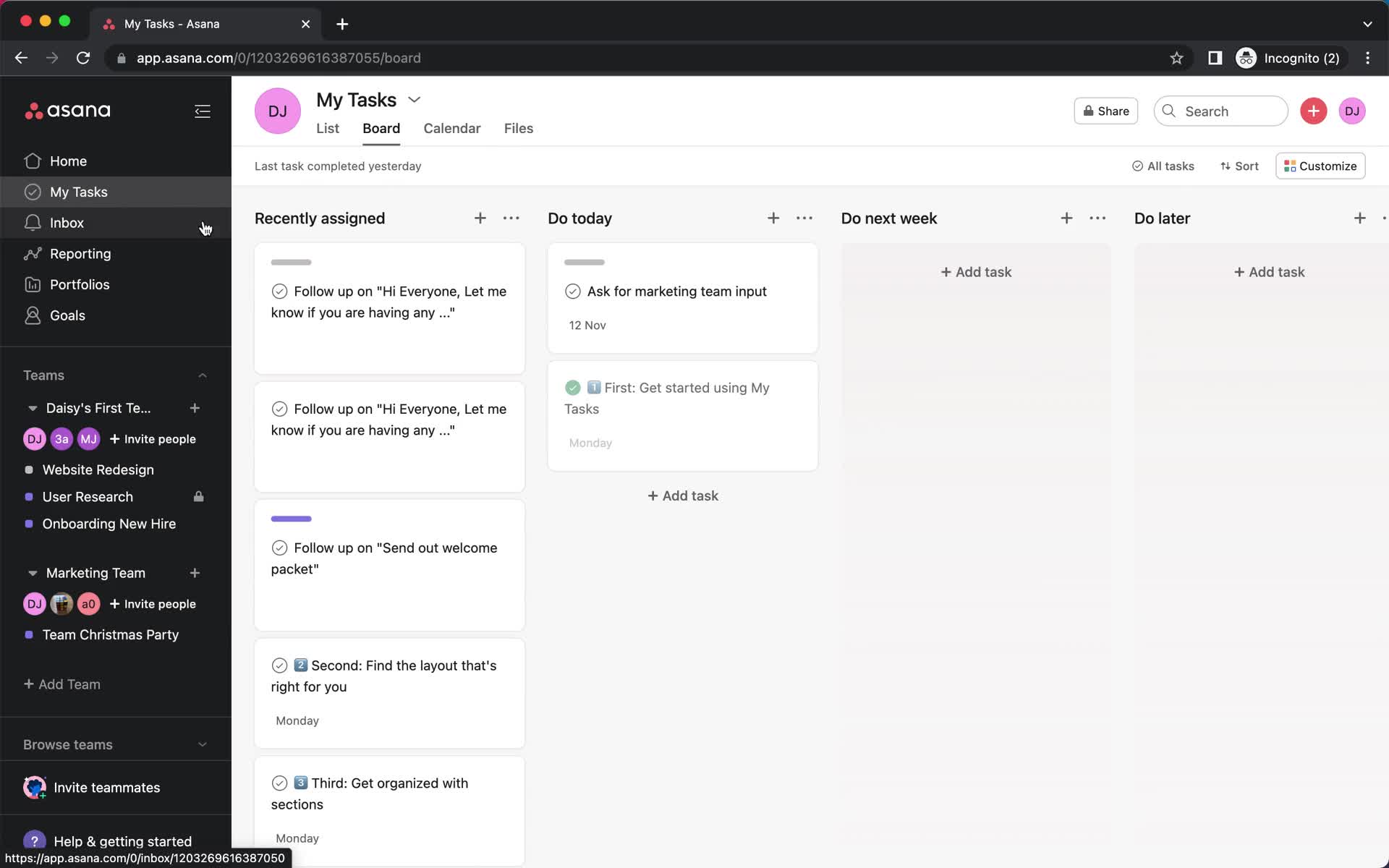Click the Customize icon in top toolbar
Image resolution: width=1389 pixels, height=868 pixels.
[x=1321, y=165]
